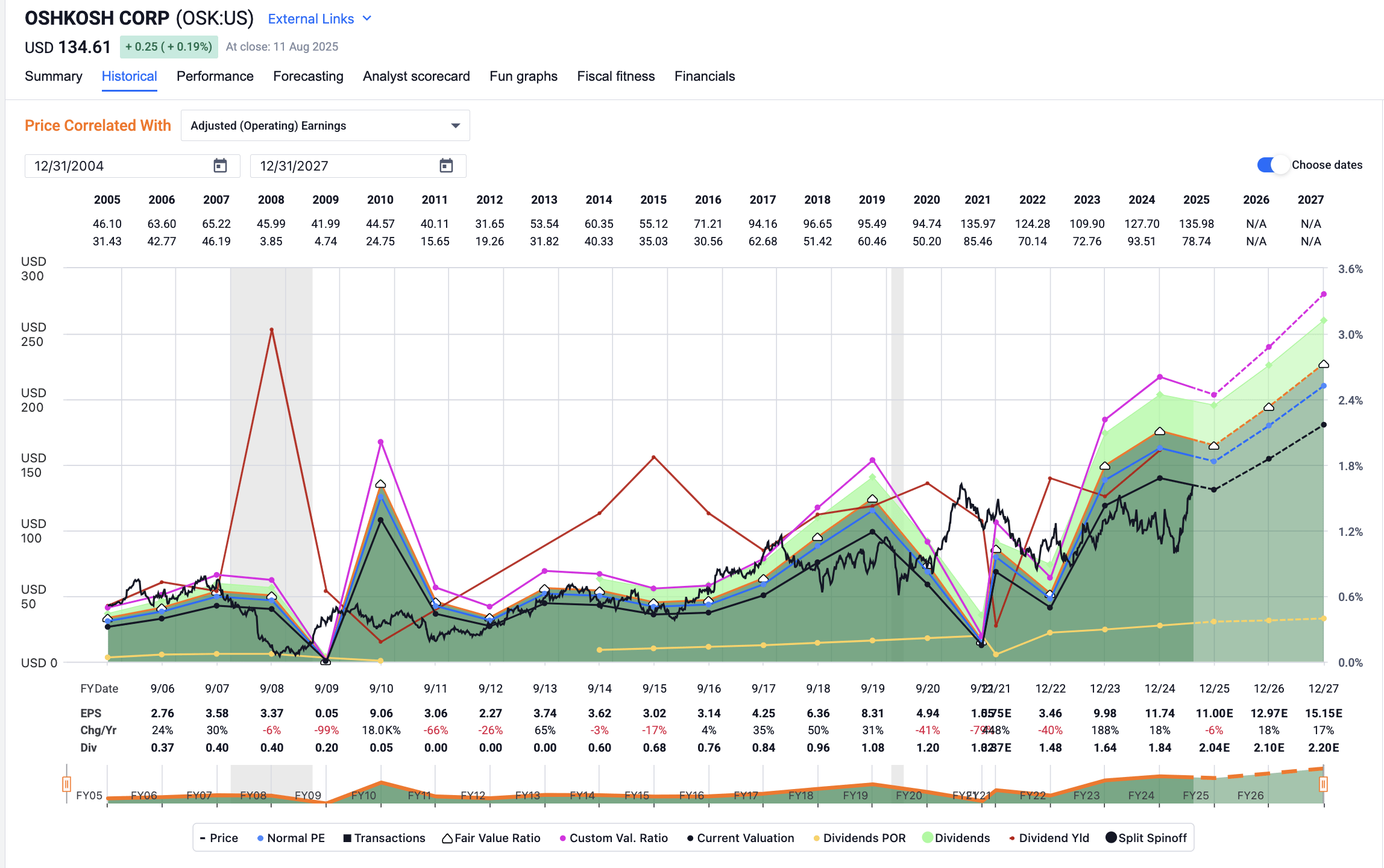Click the Dividend Yld red legend marker
This screenshot has height=868, width=1384.
pos(1011,838)
